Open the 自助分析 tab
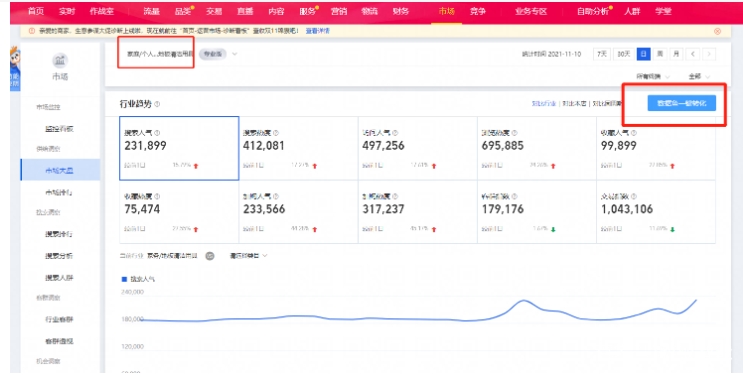The width and height of the screenshot is (743, 375). tap(592, 11)
